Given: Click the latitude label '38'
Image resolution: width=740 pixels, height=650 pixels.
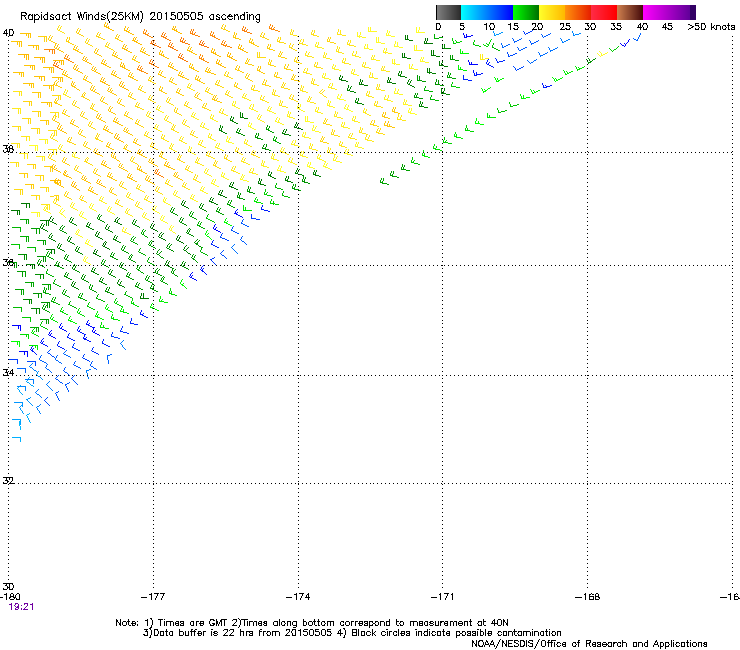Looking at the screenshot, I should (8, 149).
